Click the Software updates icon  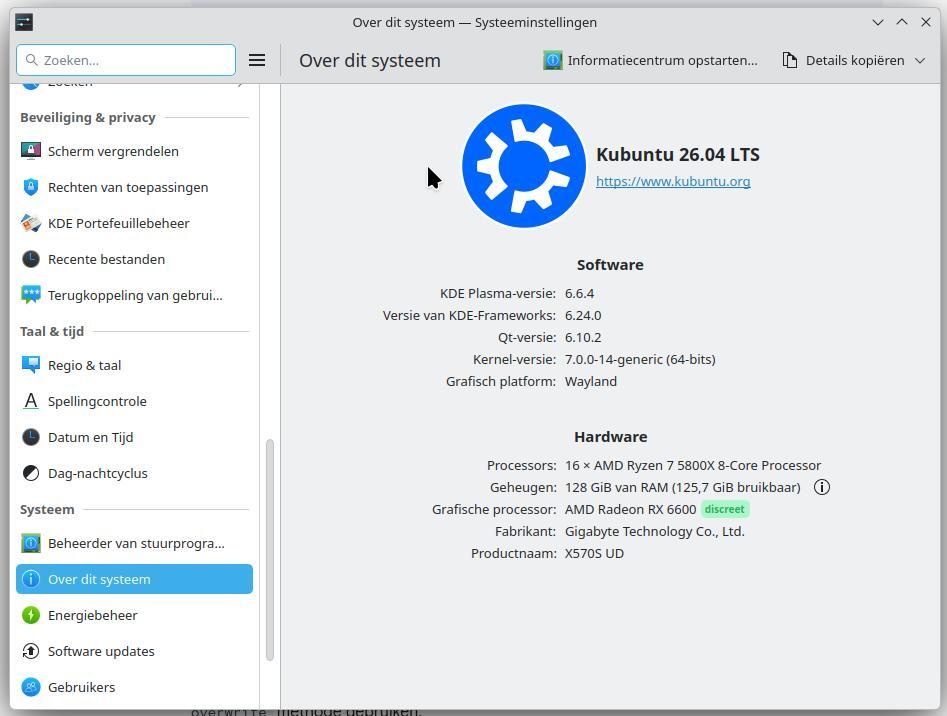pyautogui.click(x=31, y=651)
